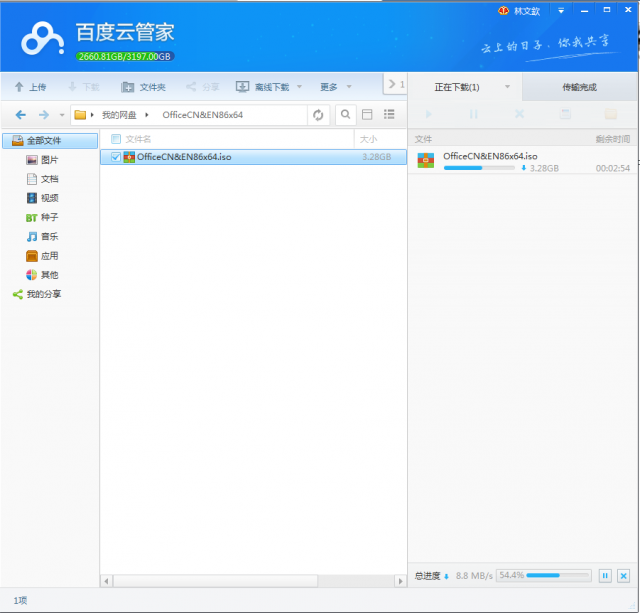The height and width of the screenshot is (613, 640).
Task: Sort by 文件名 column header
Action: 138,139
